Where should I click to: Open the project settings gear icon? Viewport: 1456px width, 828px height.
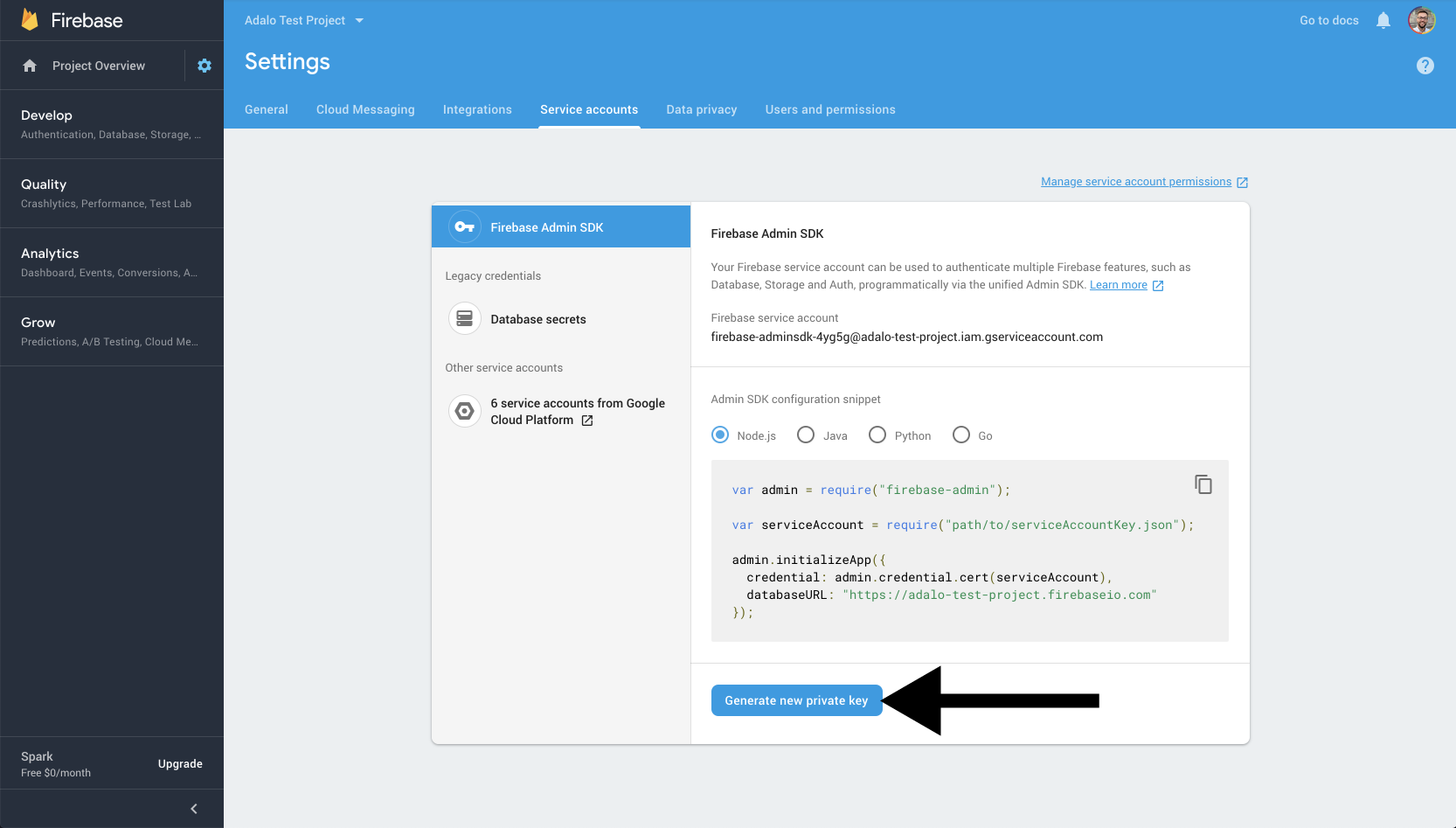coord(205,66)
